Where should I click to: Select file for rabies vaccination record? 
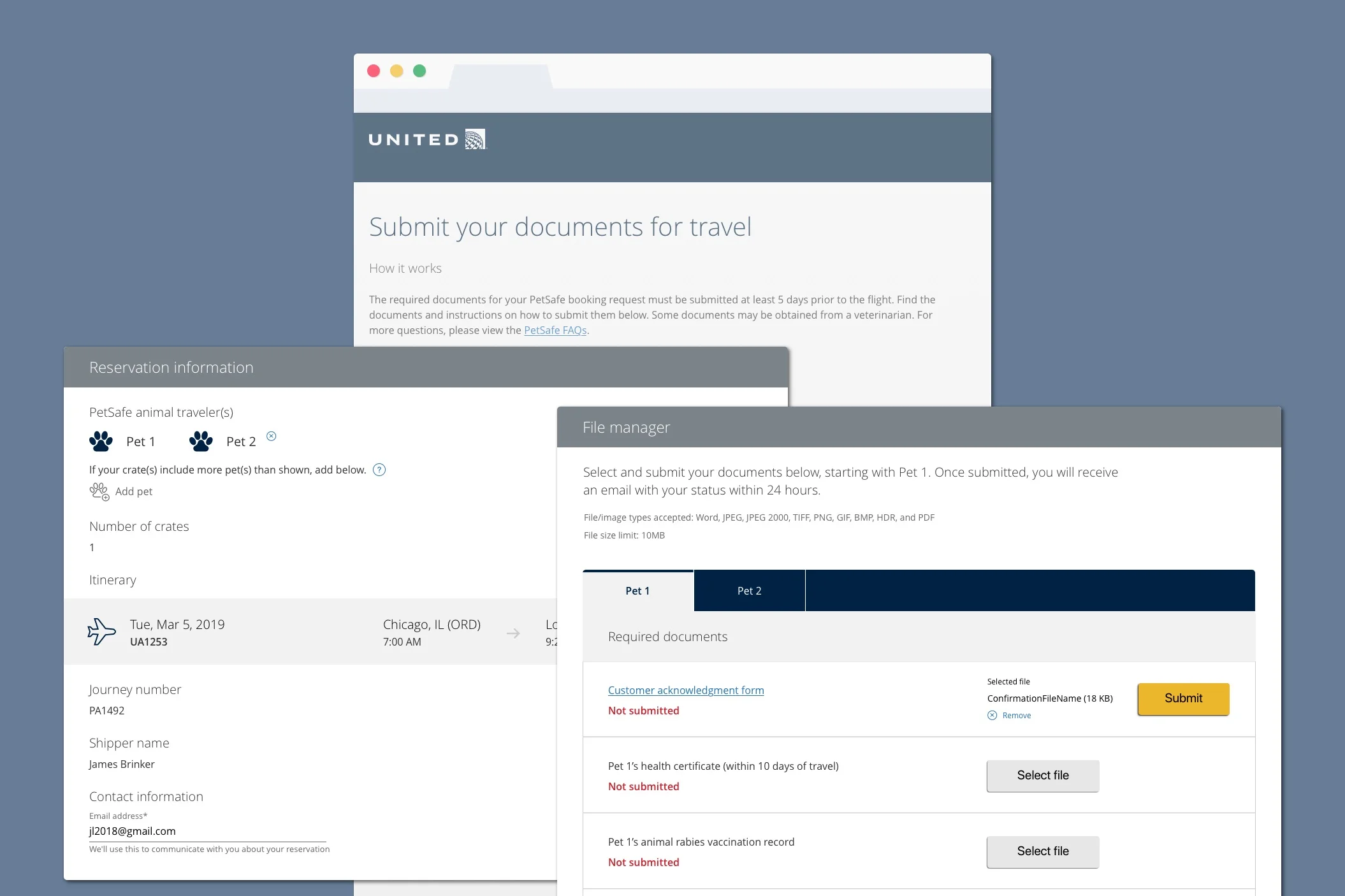[1042, 851]
